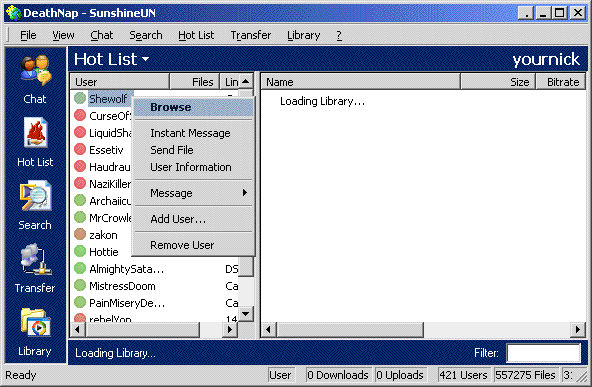The width and height of the screenshot is (592, 387).
Task: Click the 421 Users status panel
Action: coord(464,375)
